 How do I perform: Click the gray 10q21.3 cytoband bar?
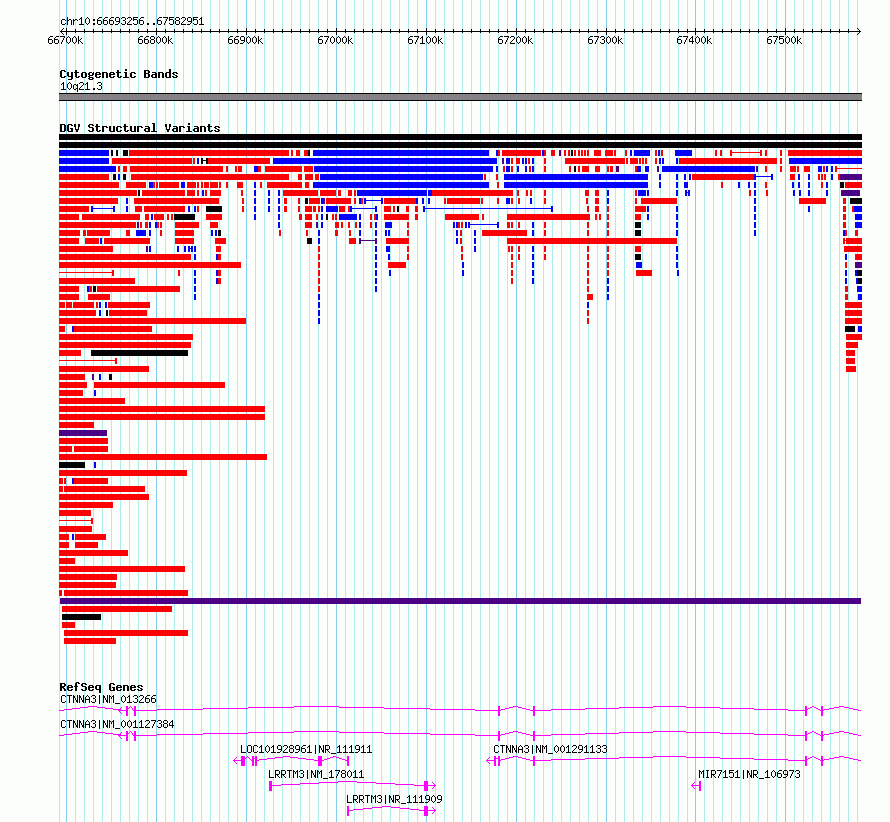460,97
